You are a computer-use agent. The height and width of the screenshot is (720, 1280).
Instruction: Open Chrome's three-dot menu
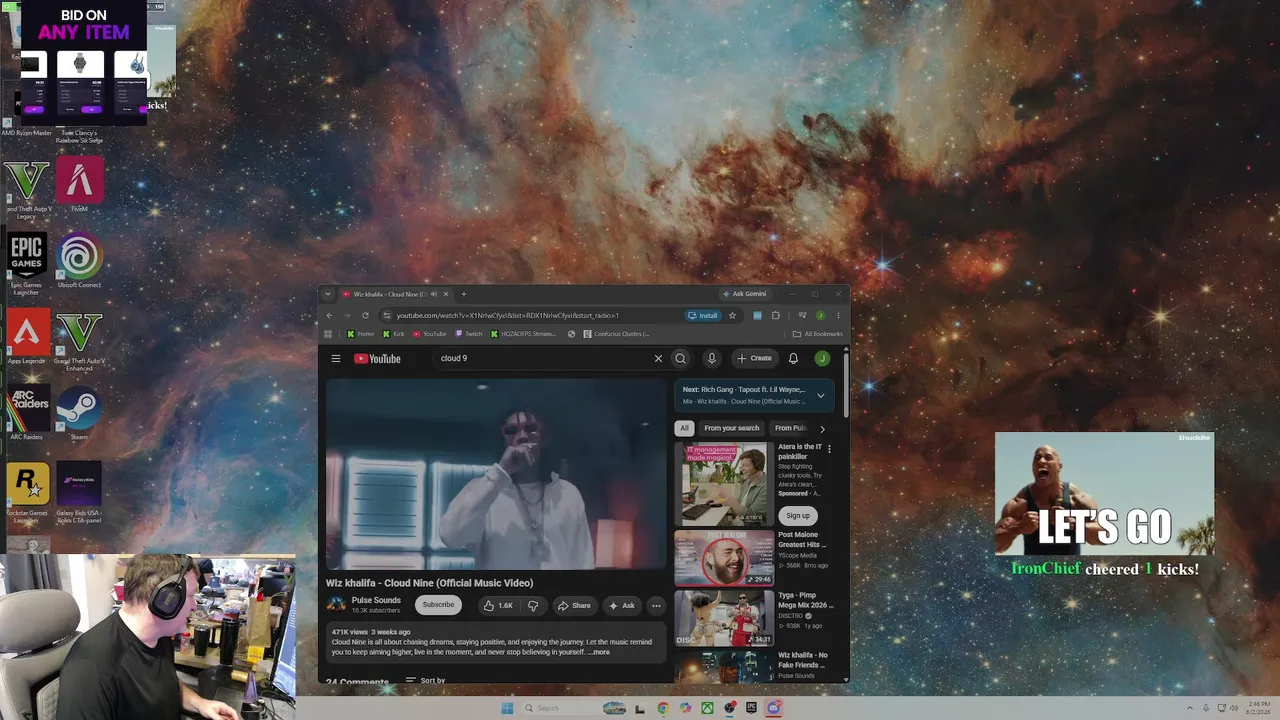pos(838,316)
